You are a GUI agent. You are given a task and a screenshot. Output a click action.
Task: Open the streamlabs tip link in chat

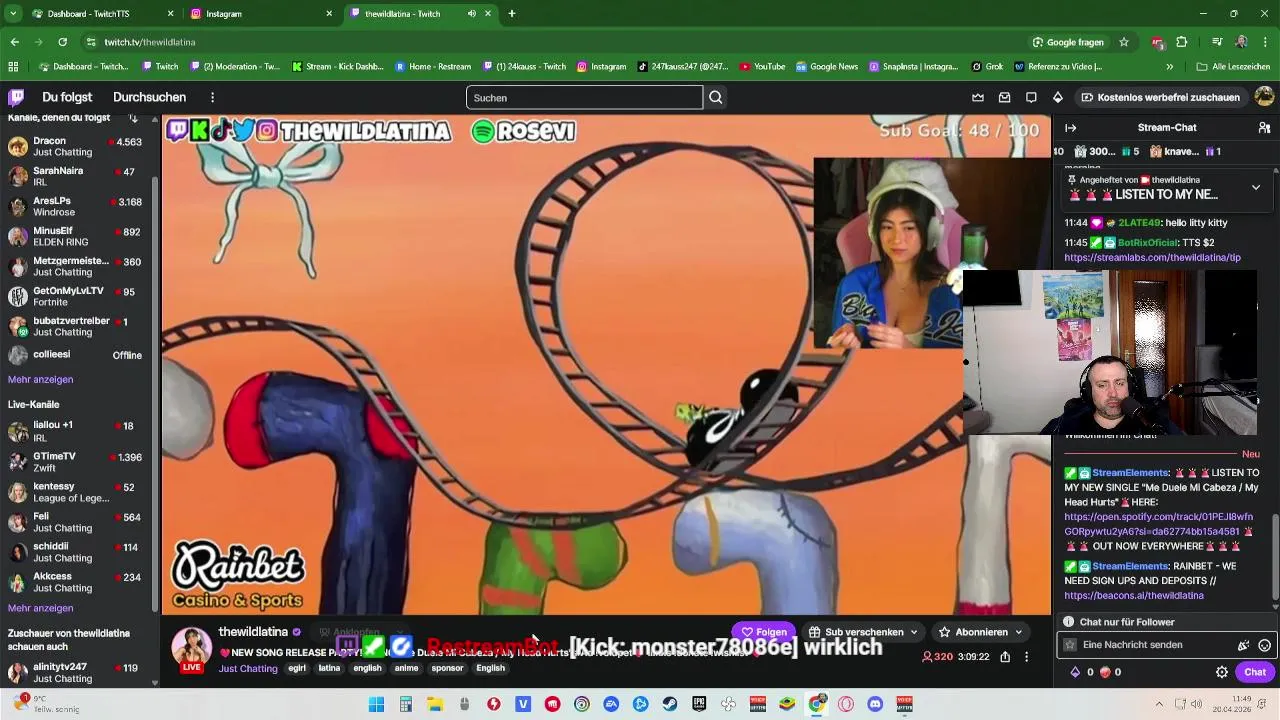[1152, 257]
